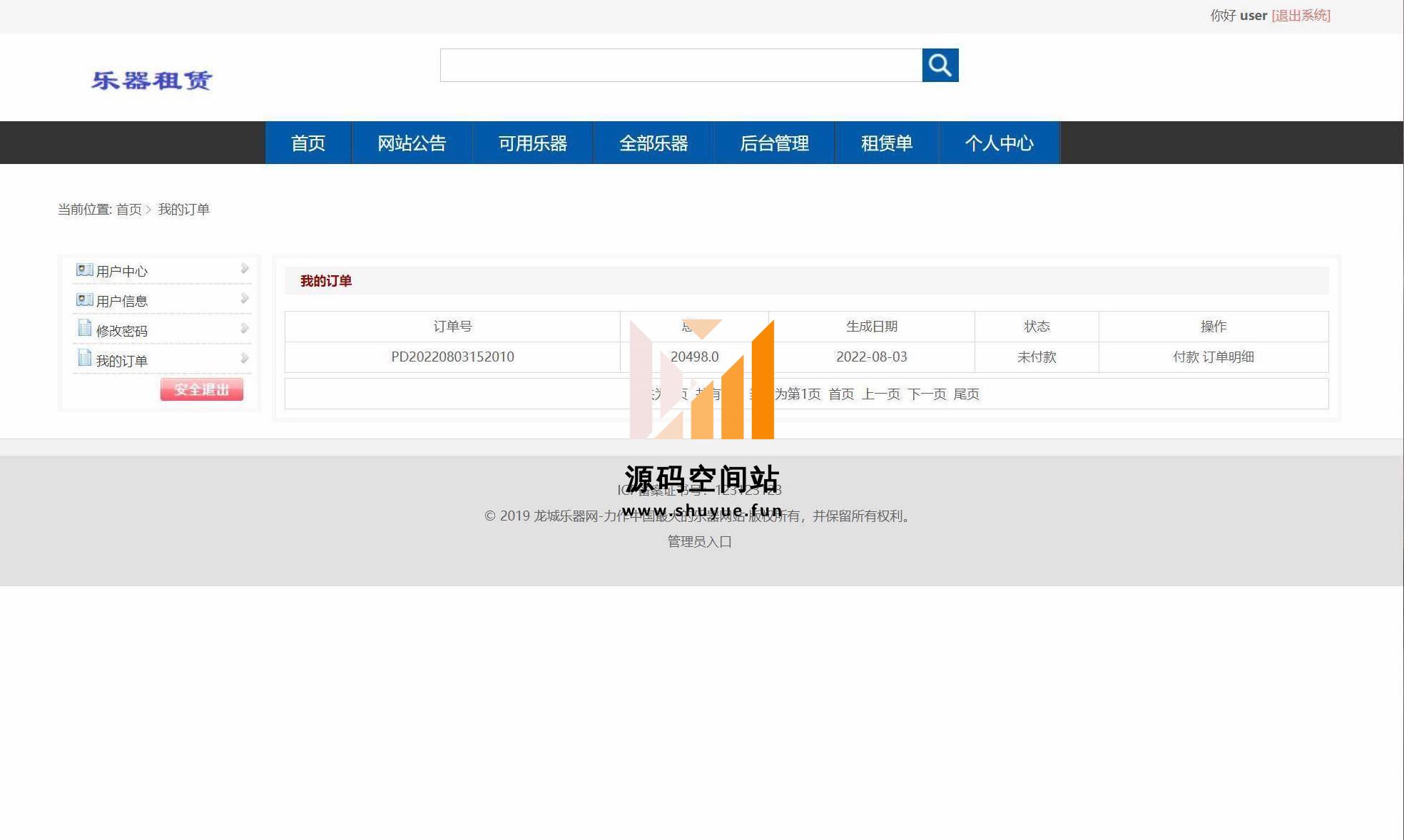Click the 乐器租赁 site logo
The width and height of the screenshot is (1404, 840).
(152, 80)
